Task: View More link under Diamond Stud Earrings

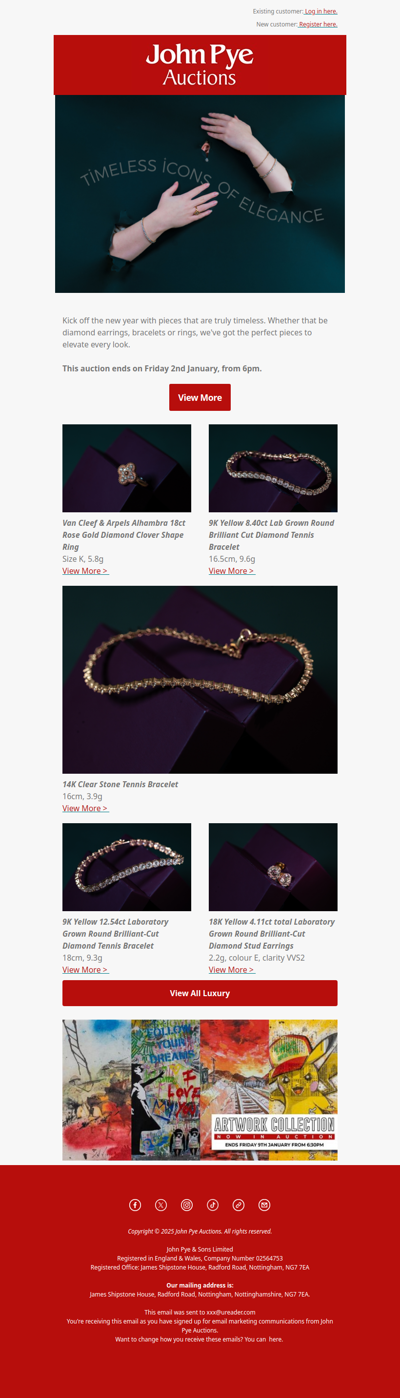Action: click(x=232, y=970)
